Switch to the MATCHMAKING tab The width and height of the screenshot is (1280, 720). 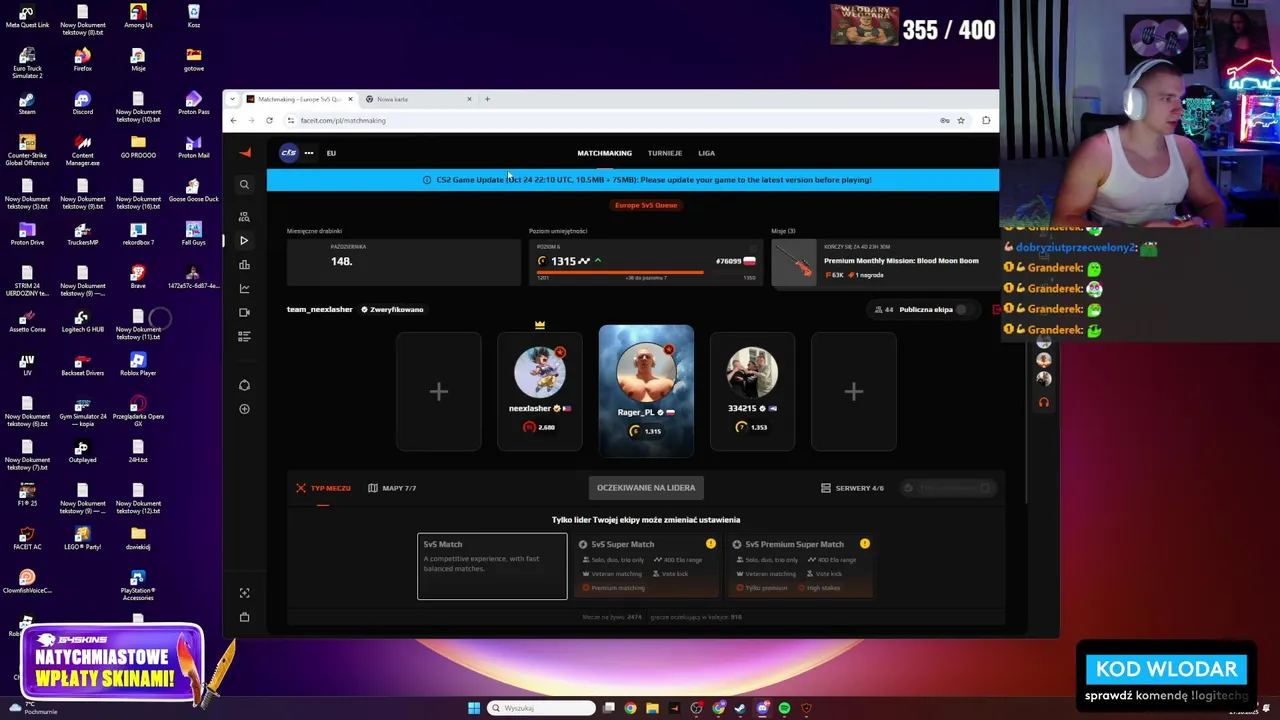(604, 153)
